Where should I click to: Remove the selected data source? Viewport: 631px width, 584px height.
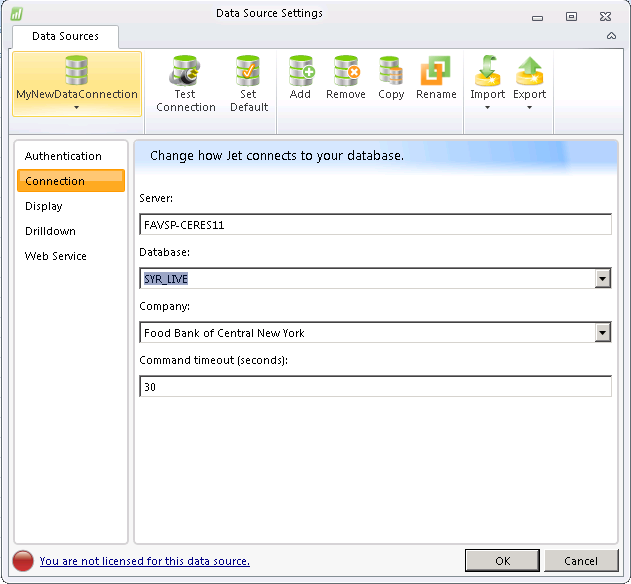pyautogui.click(x=346, y=73)
